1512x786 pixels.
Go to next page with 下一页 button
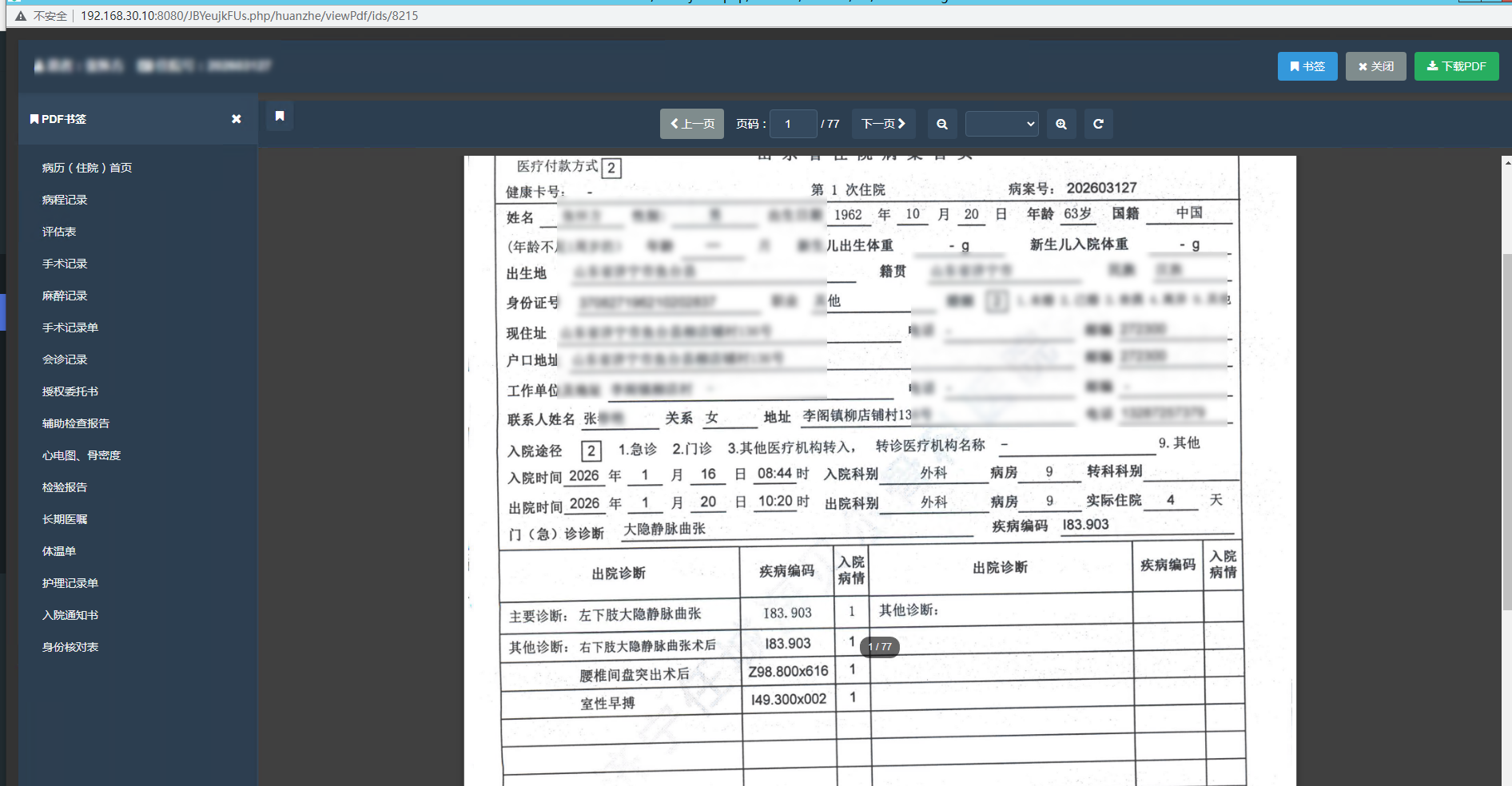tap(882, 124)
